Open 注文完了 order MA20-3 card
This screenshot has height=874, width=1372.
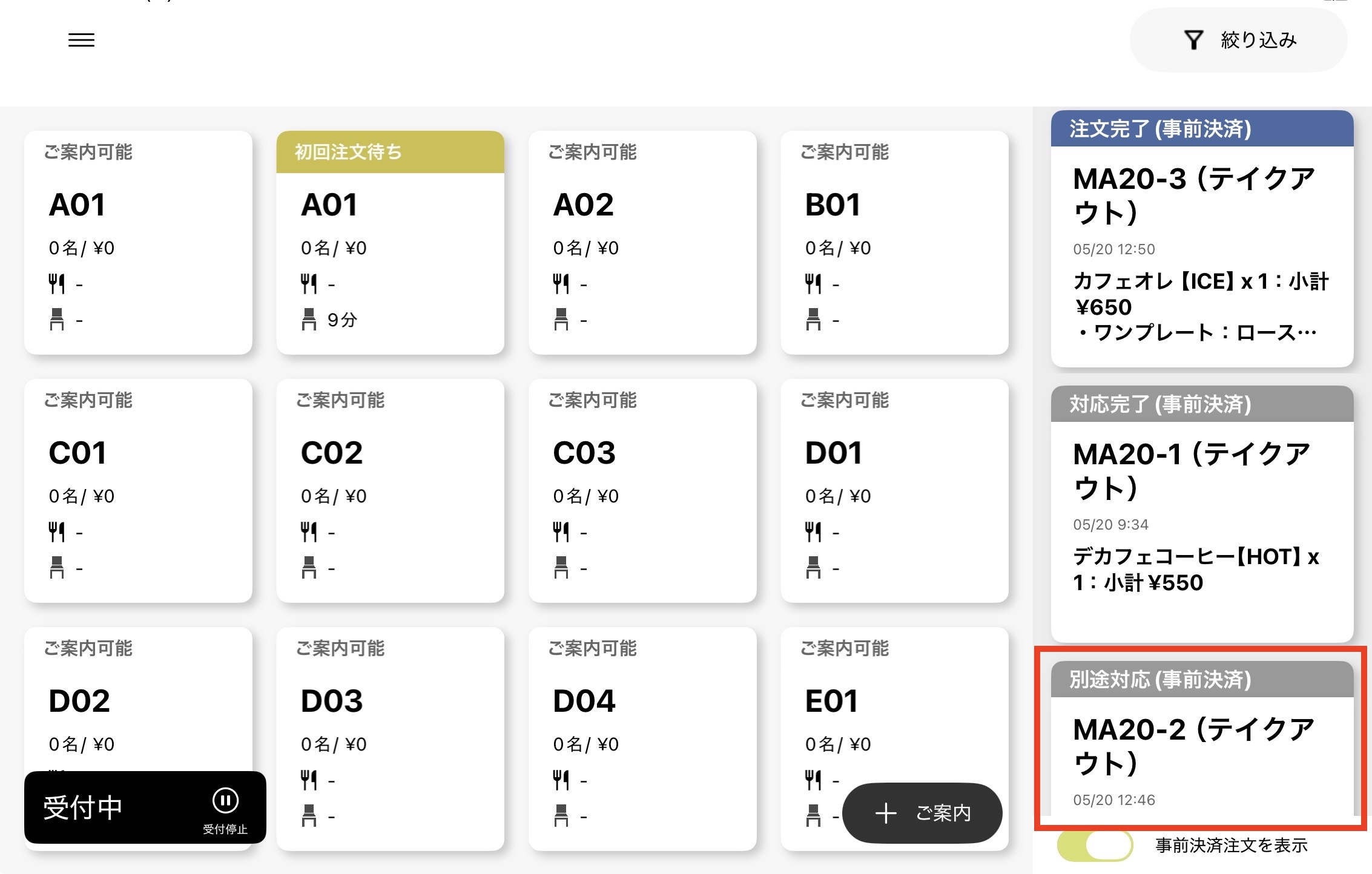[x=1202, y=238]
